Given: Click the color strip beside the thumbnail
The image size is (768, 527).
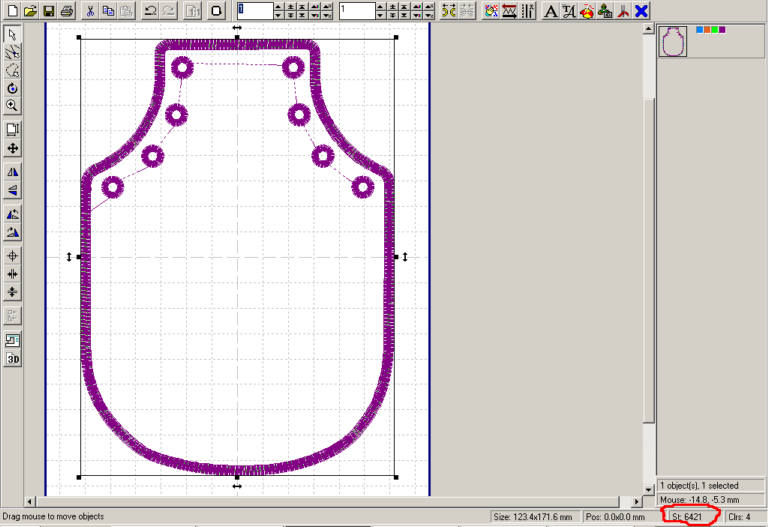Looking at the screenshot, I should tap(711, 30).
